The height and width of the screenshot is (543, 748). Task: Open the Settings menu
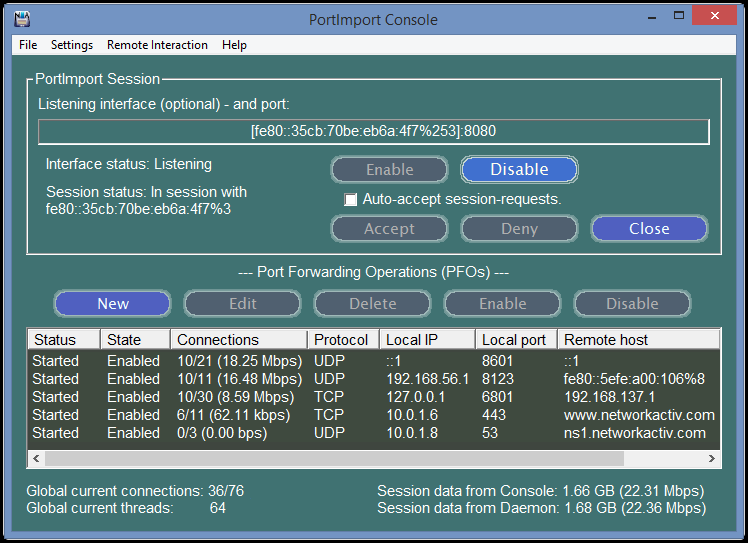click(72, 45)
